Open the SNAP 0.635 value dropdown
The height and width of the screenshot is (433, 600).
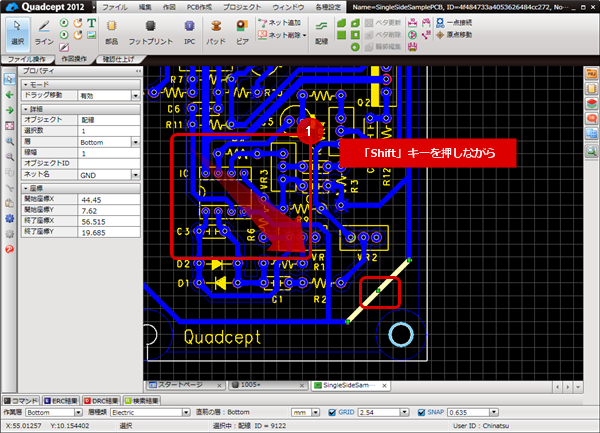494,412
